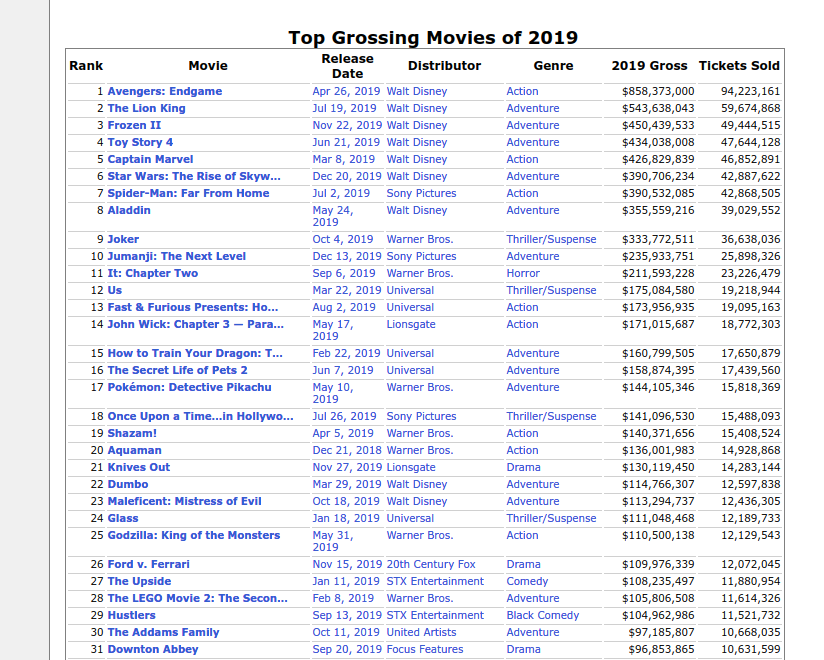Open Lionsgate distributor in John Wick row
824x660 pixels.
(x=411, y=324)
